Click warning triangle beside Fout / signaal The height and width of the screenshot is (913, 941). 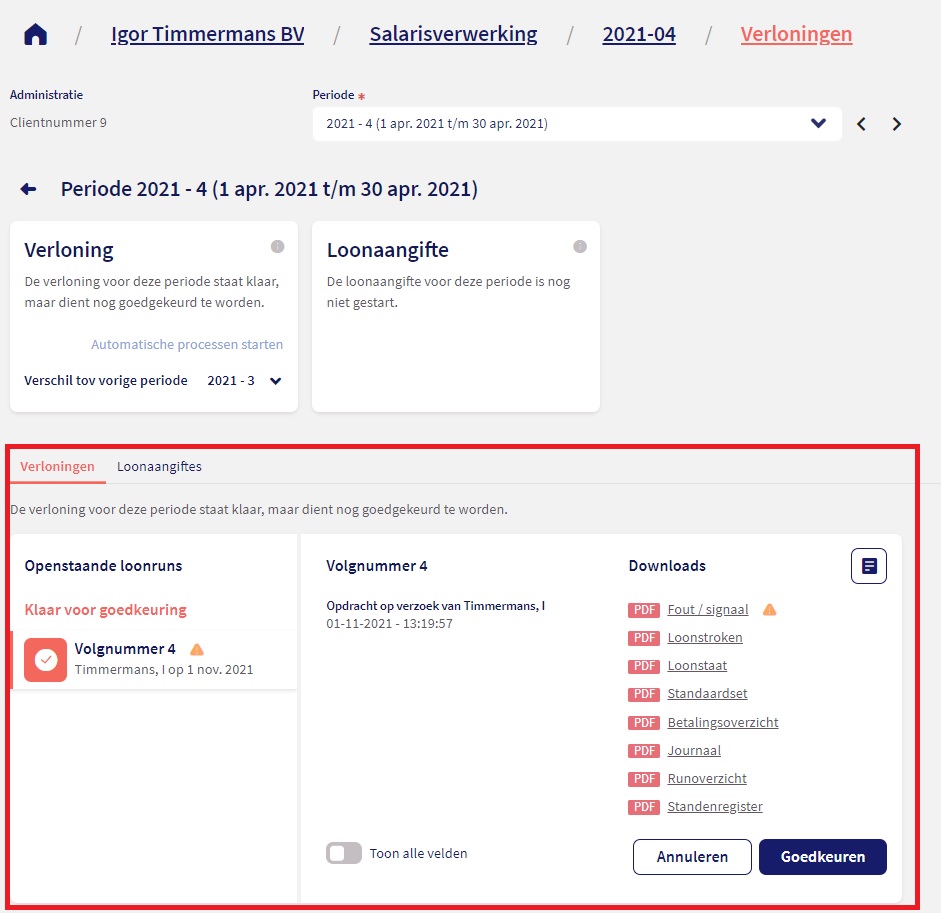[x=769, y=610]
